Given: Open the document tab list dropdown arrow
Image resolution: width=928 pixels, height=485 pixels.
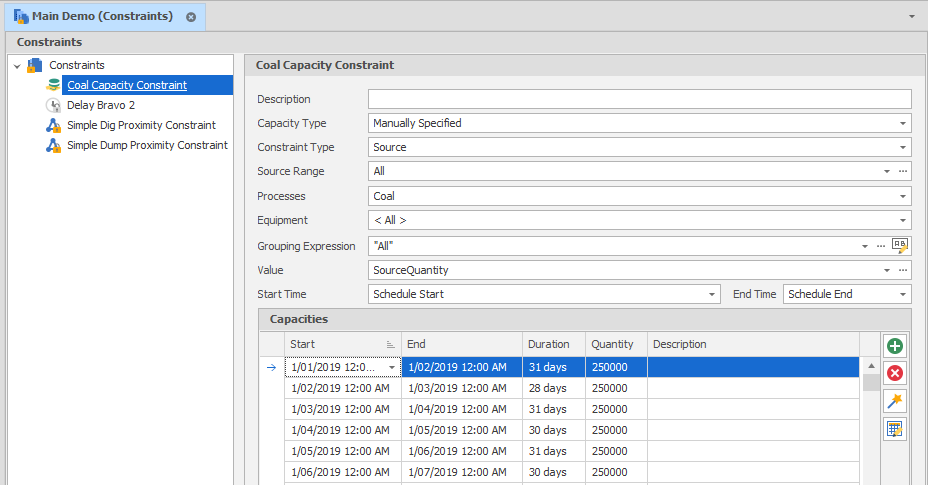Looking at the screenshot, I should click(x=911, y=17).
